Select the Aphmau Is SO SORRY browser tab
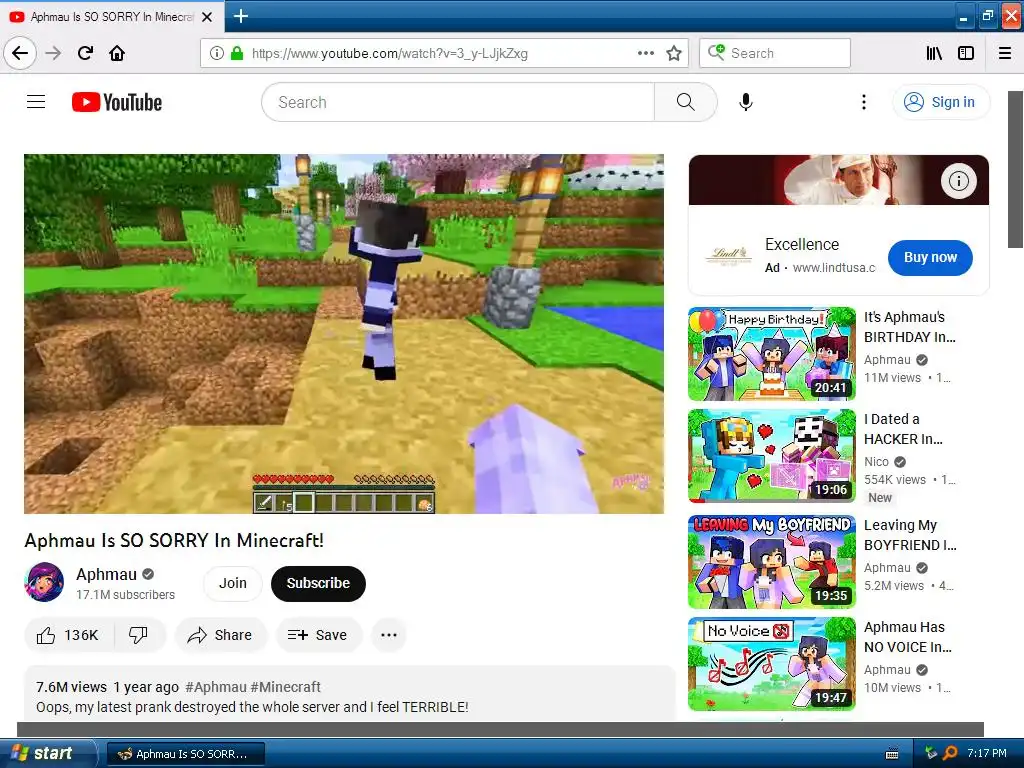Viewport: 1024px width, 768px height. tap(112, 17)
